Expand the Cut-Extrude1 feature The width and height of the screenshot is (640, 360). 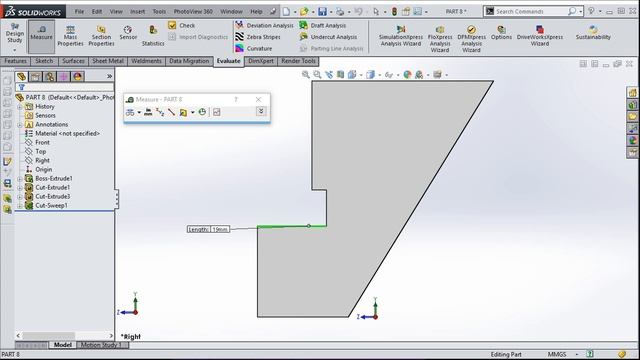tap(19, 188)
